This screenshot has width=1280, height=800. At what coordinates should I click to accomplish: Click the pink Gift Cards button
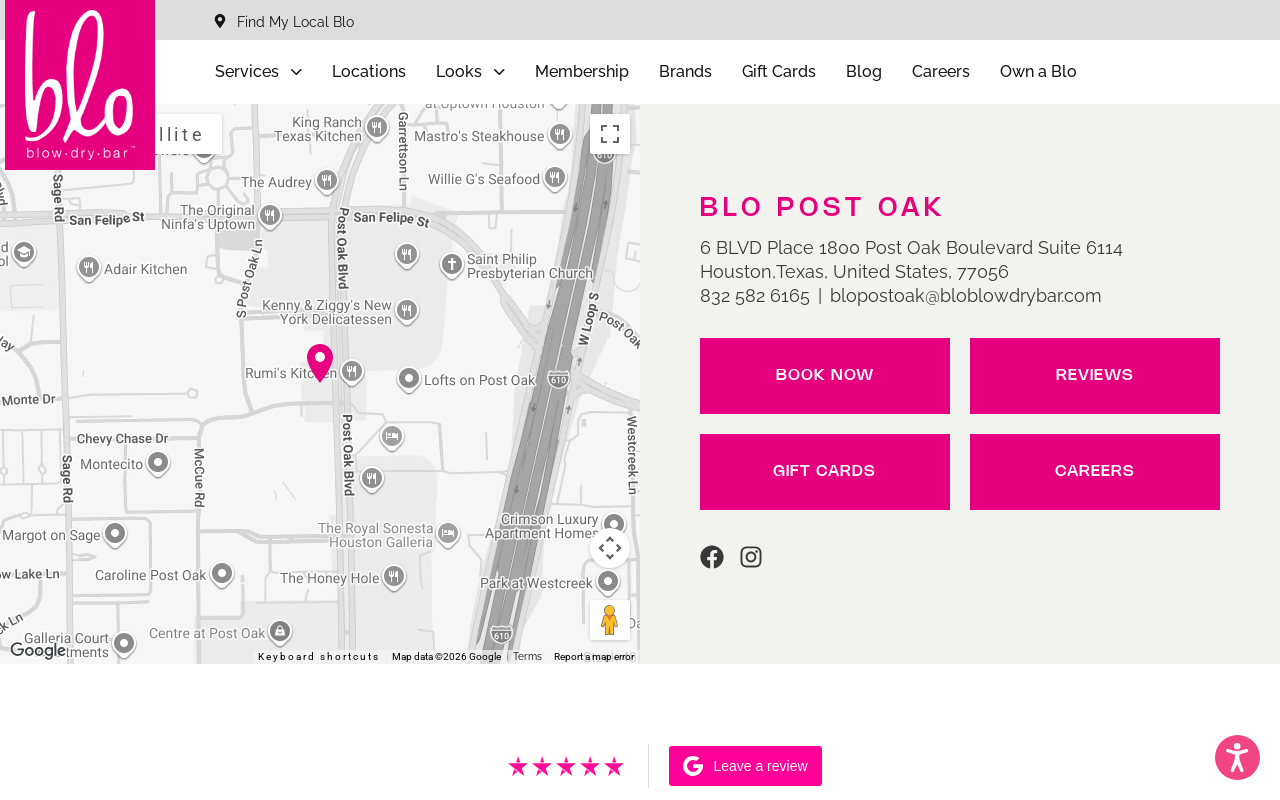pos(825,472)
